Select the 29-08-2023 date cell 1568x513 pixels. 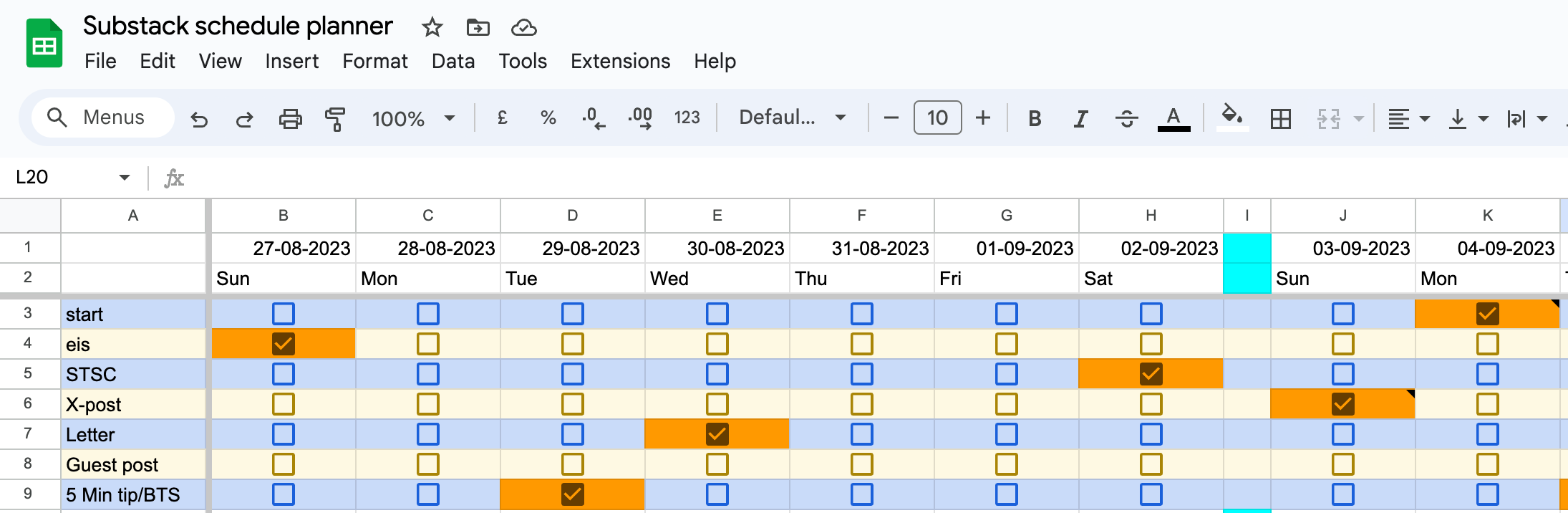tap(573, 249)
